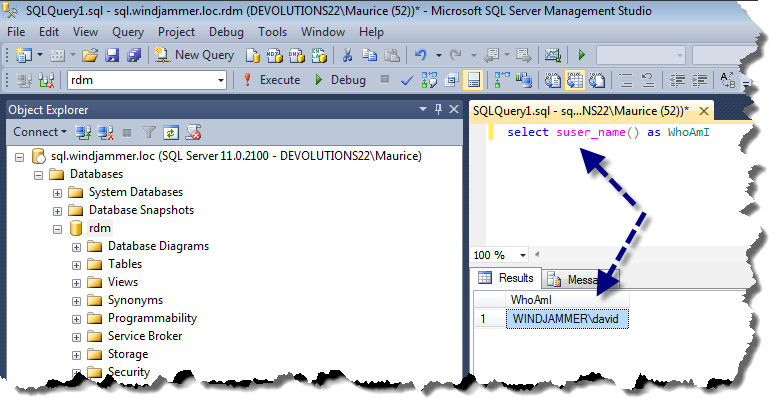Switch output to Results to File
Viewport: 769px width, 398px height.
[597, 80]
